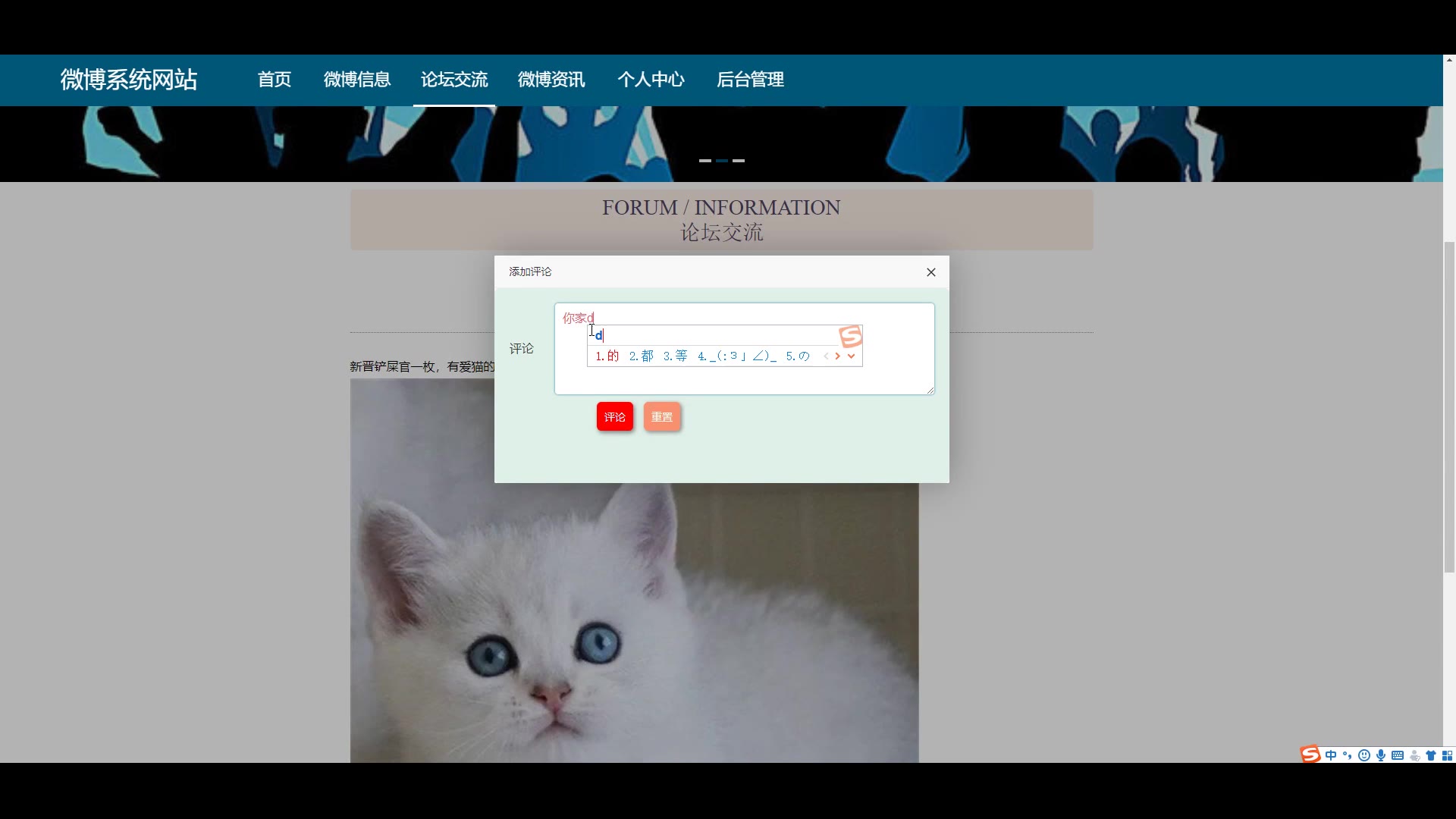Choose candidate 5 'の'
1456x819 pixels.
coord(798,356)
